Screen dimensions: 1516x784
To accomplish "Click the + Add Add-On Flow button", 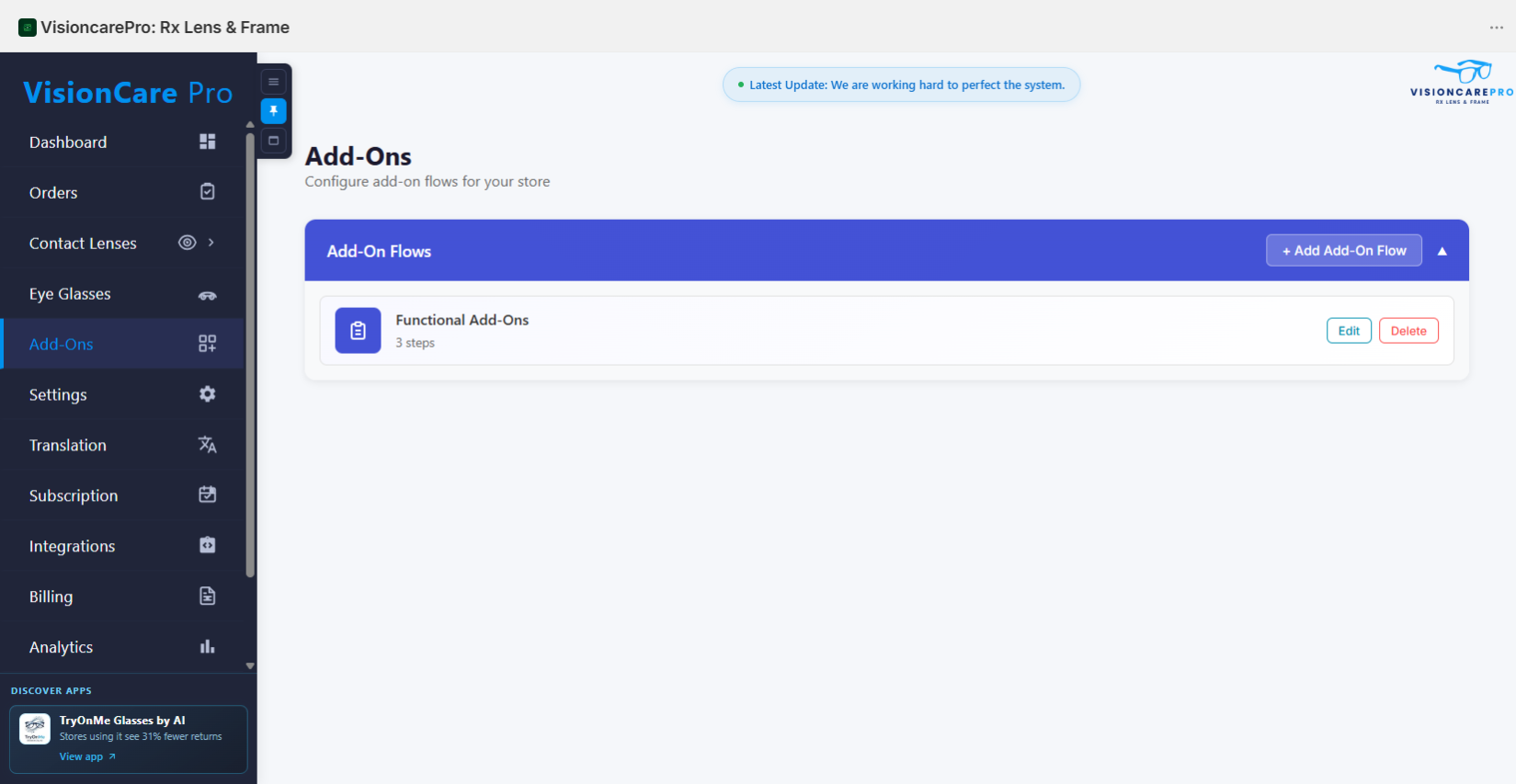I will coord(1344,251).
